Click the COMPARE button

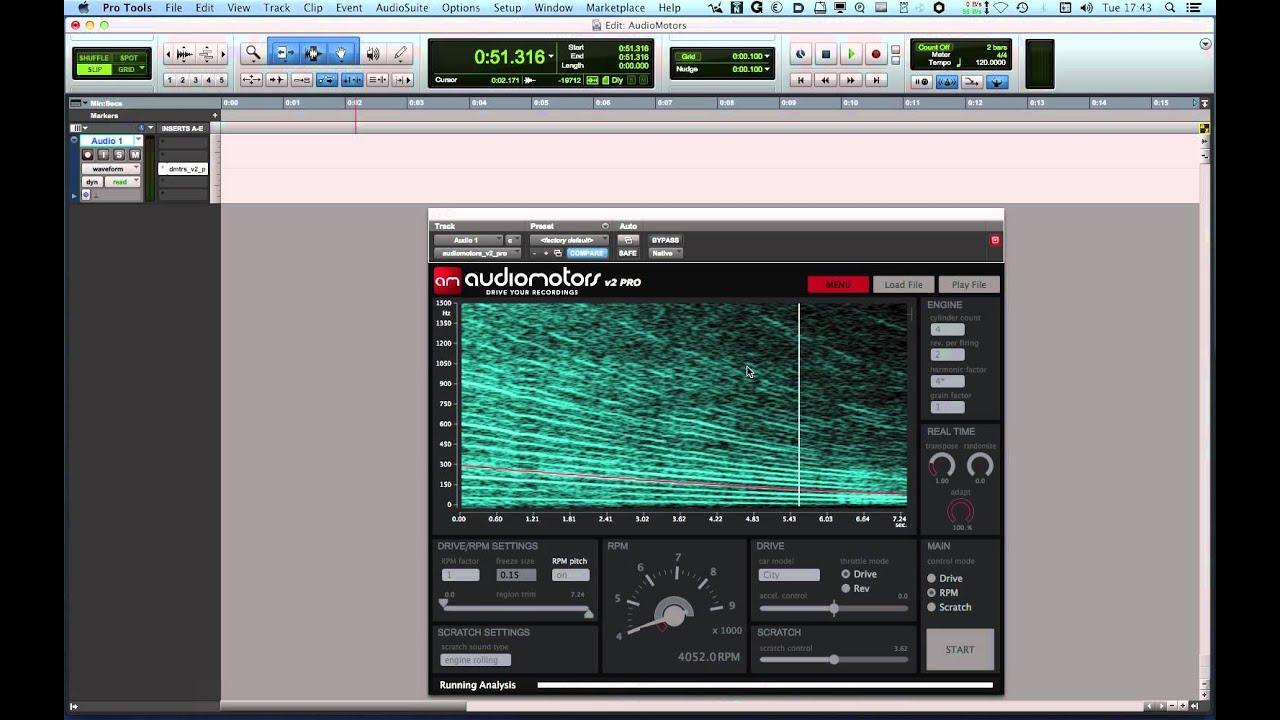coord(587,253)
